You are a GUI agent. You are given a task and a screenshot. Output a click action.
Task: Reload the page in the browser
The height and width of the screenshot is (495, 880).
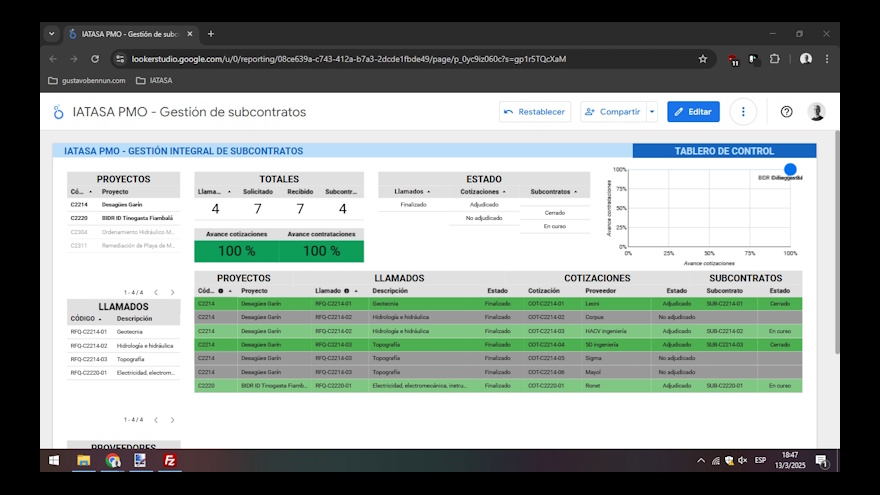tap(95, 59)
